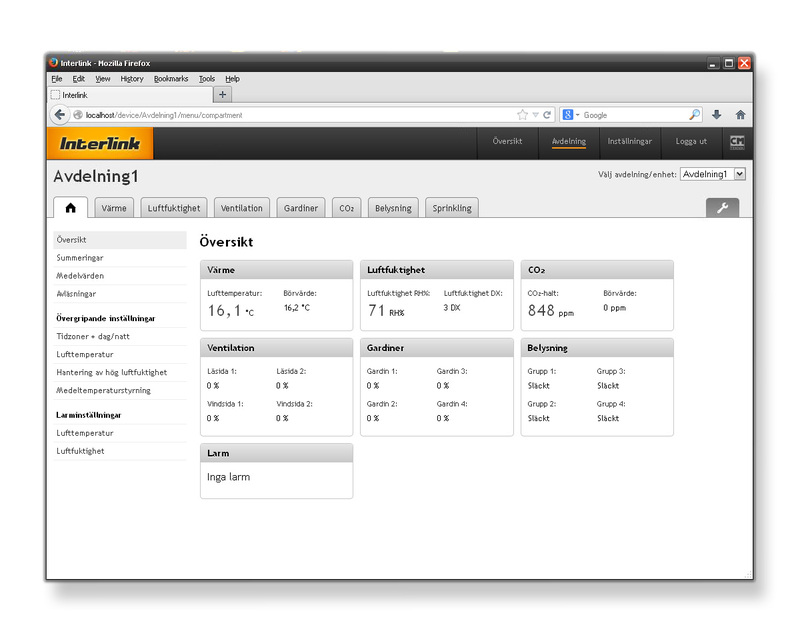Image resolution: width=800 pixels, height=633 pixels.
Task: Open Inställningar in top navigation
Action: [630, 141]
